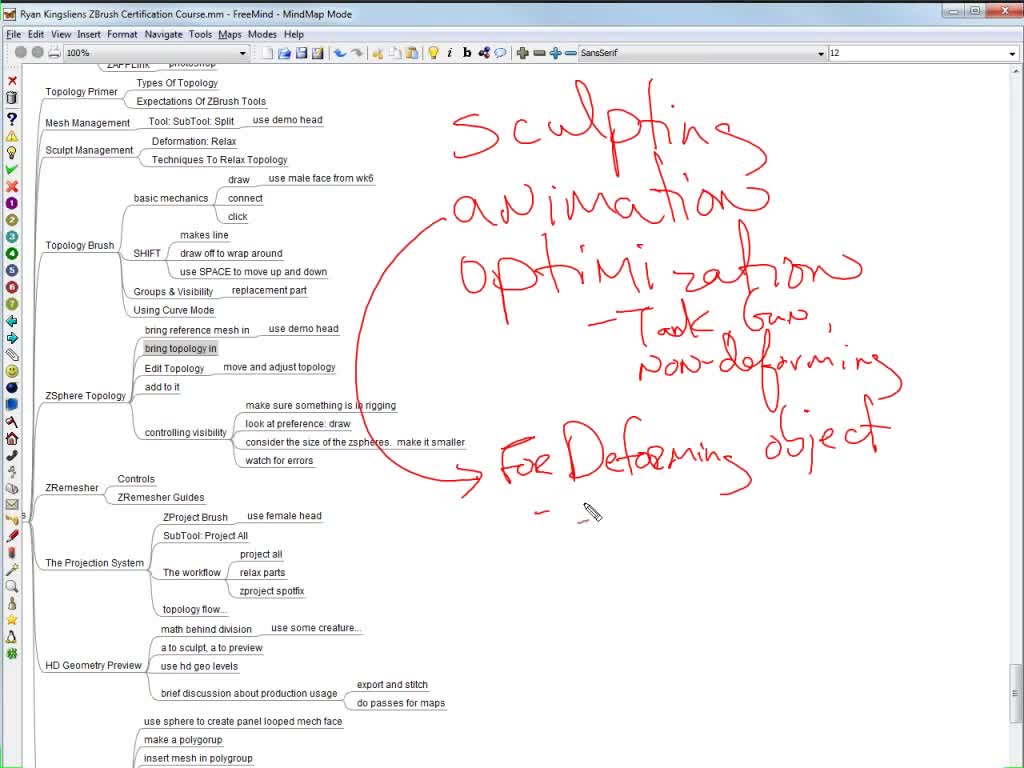Open the font size 12 dropdown

923,53
